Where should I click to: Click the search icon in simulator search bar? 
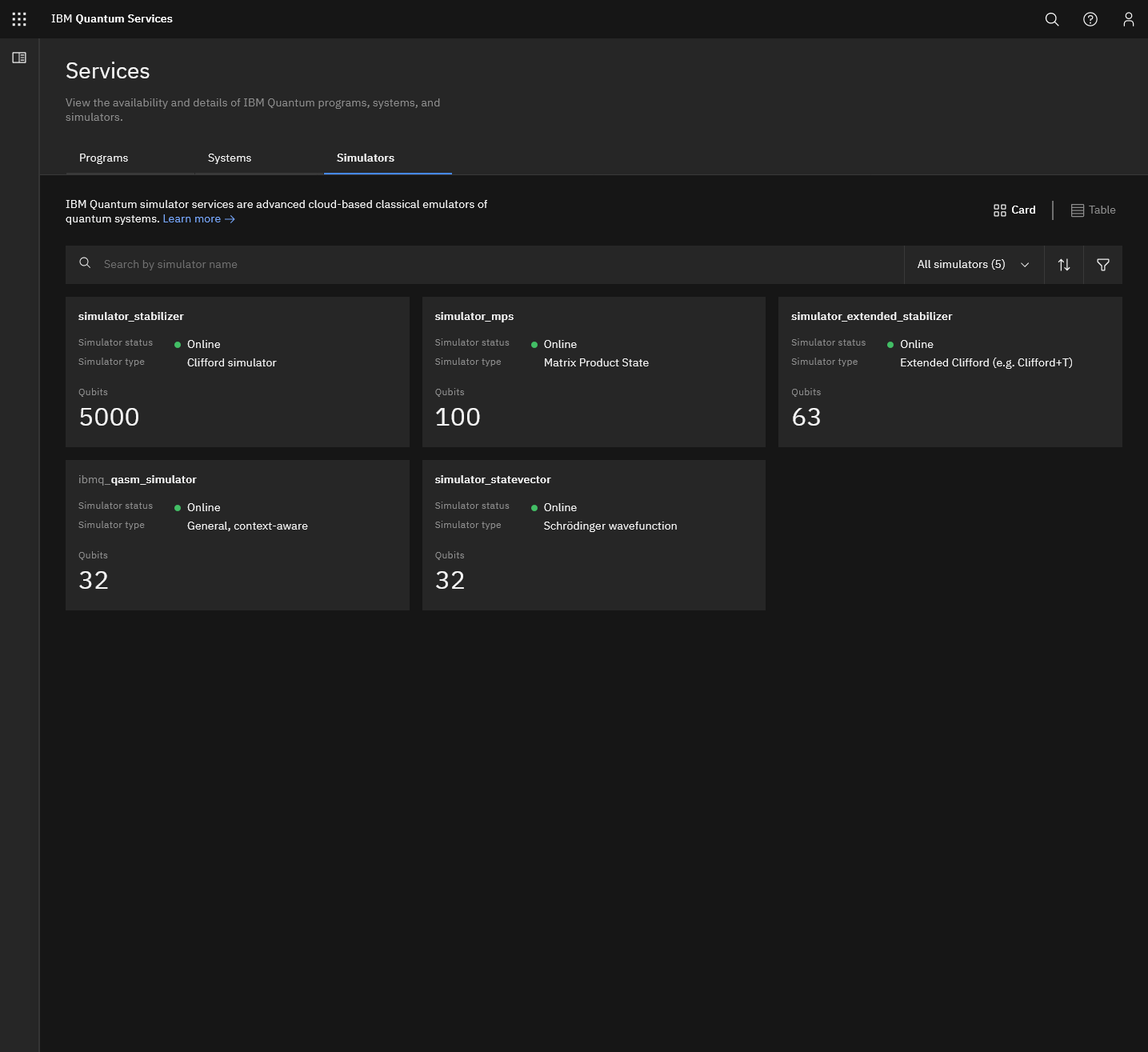click(85, 263)
